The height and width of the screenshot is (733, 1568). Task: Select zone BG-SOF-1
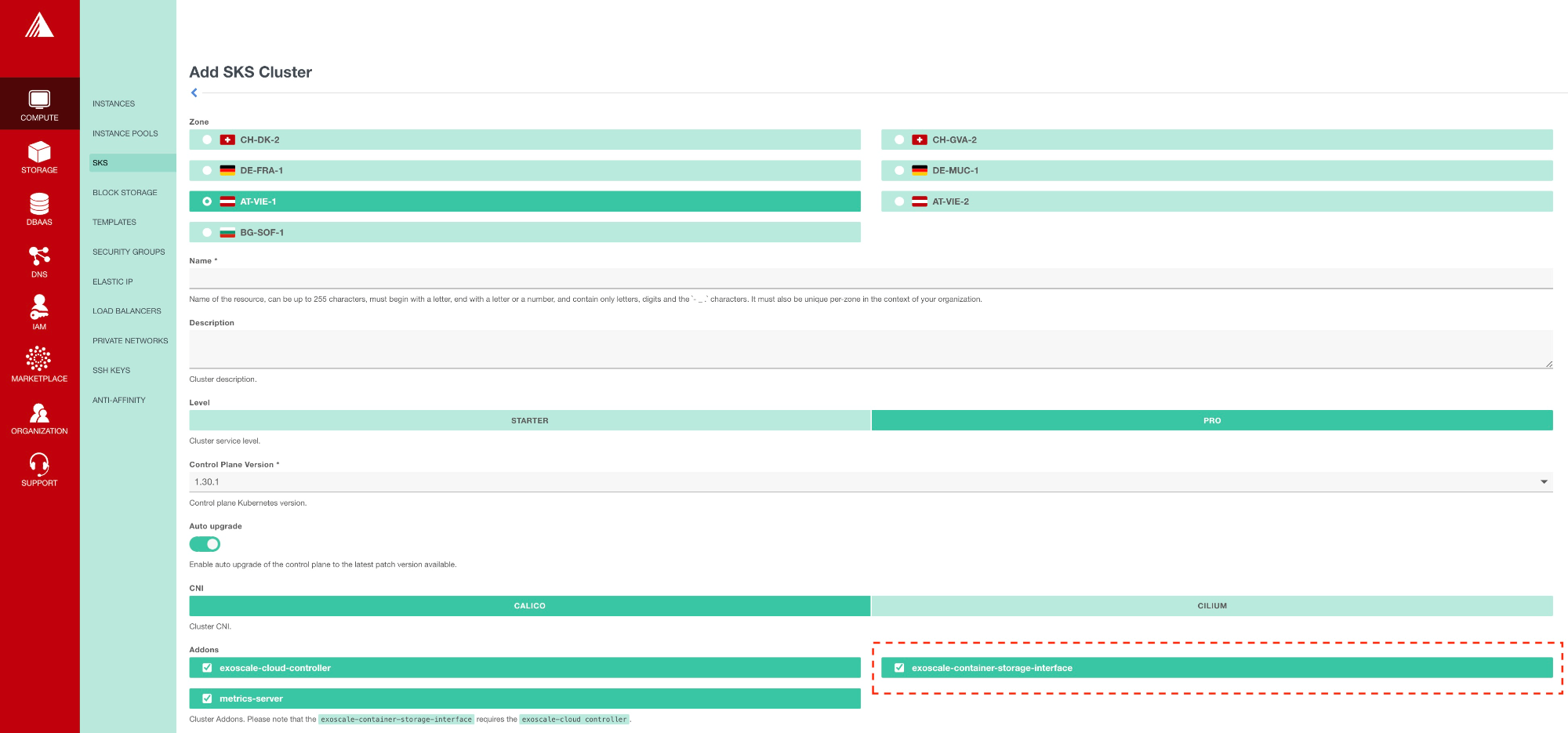click(x=524, y=232)
